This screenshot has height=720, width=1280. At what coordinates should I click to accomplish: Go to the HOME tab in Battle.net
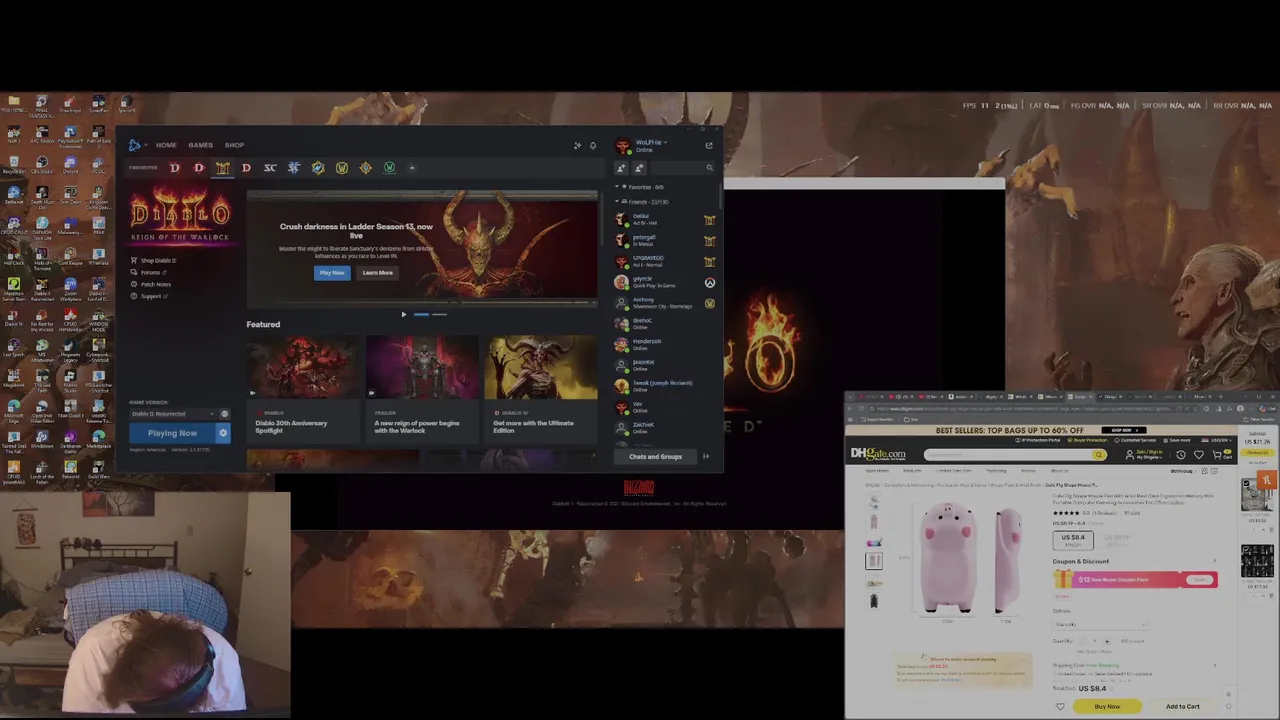coord(166,145)
